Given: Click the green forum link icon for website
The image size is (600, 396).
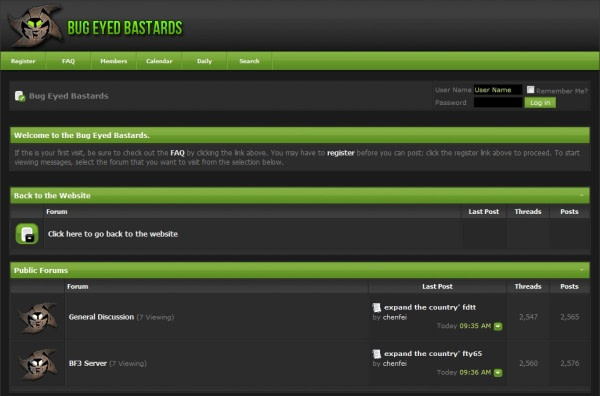Looking at the screenshot, I should click(27, 234).
